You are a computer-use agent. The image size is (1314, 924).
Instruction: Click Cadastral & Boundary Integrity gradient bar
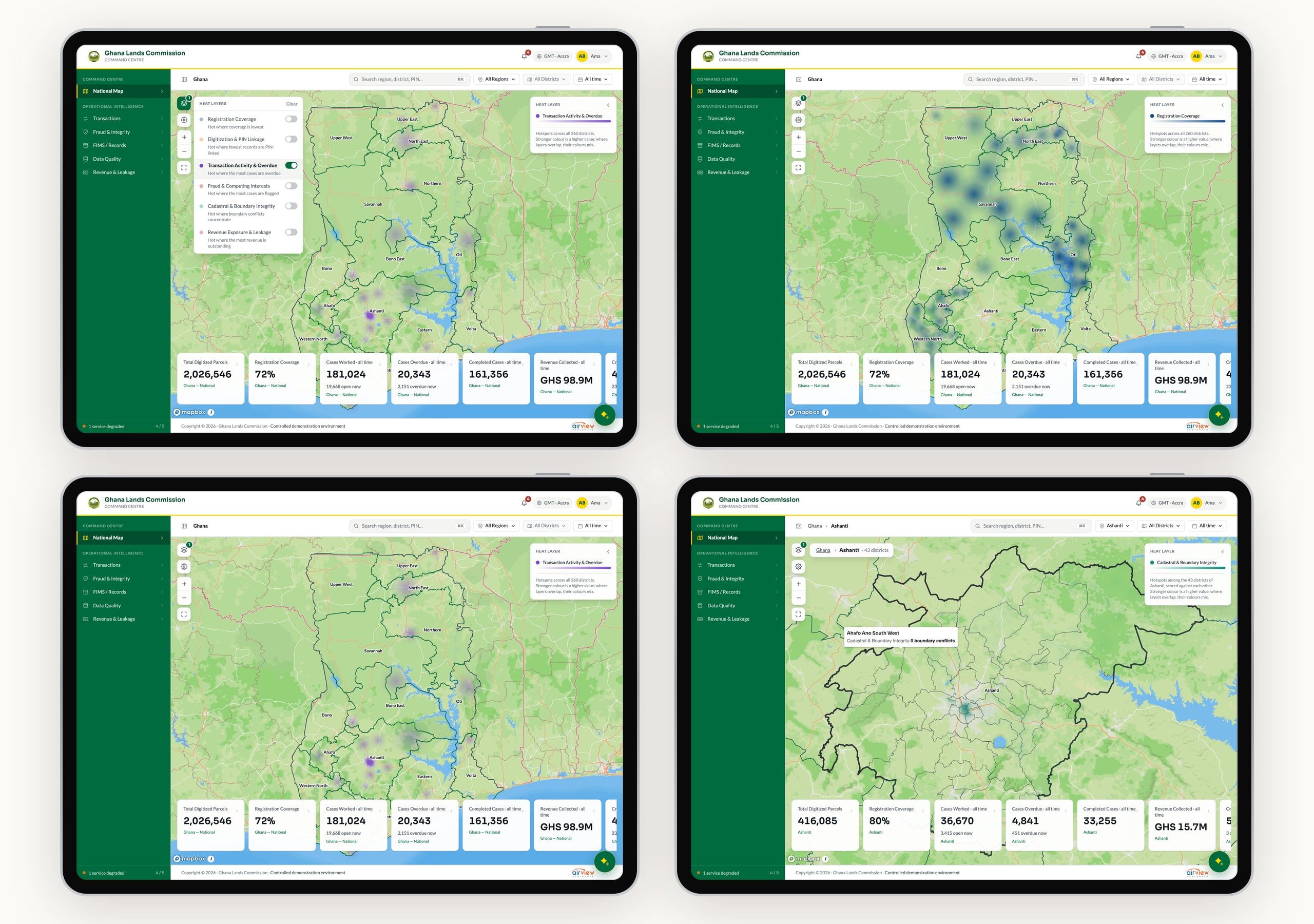click(x=1188, y=568)
